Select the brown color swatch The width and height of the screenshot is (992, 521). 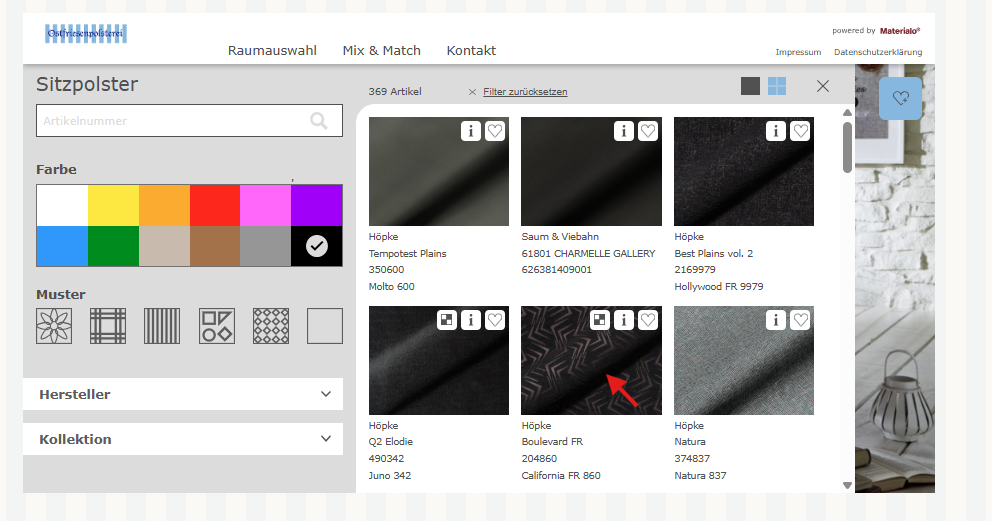coord(215,246)
